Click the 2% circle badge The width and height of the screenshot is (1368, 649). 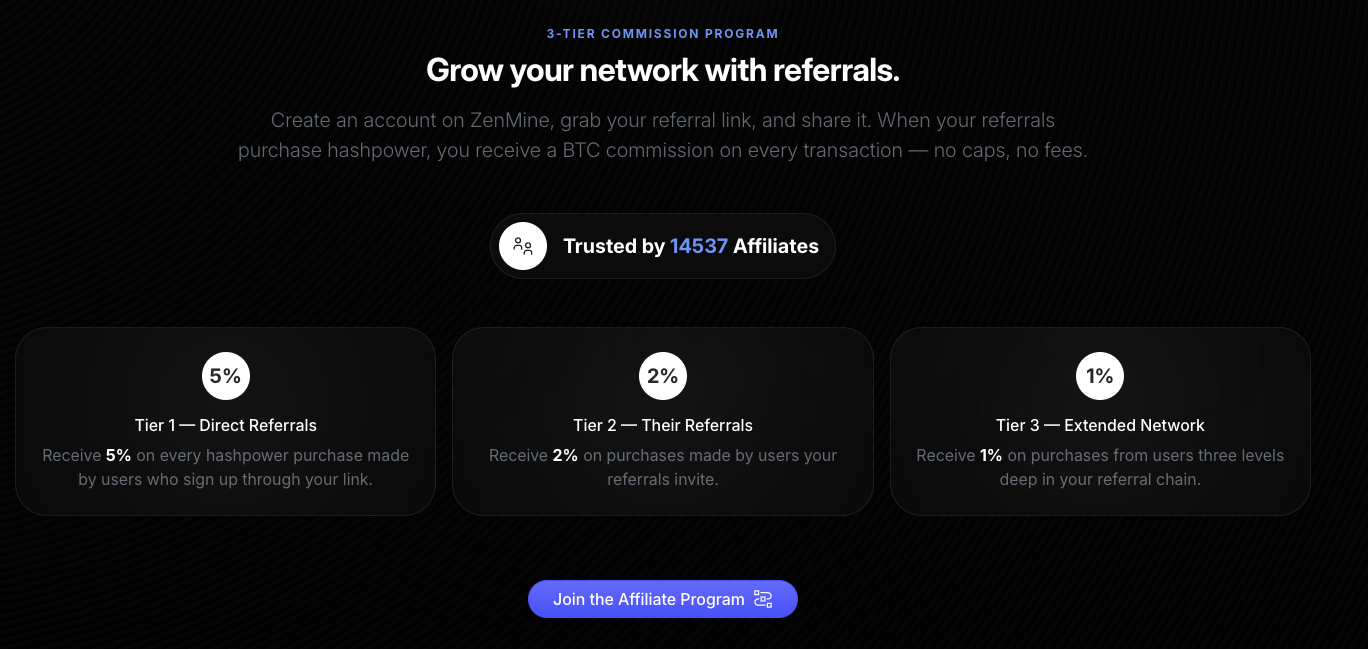click(662, 376)
